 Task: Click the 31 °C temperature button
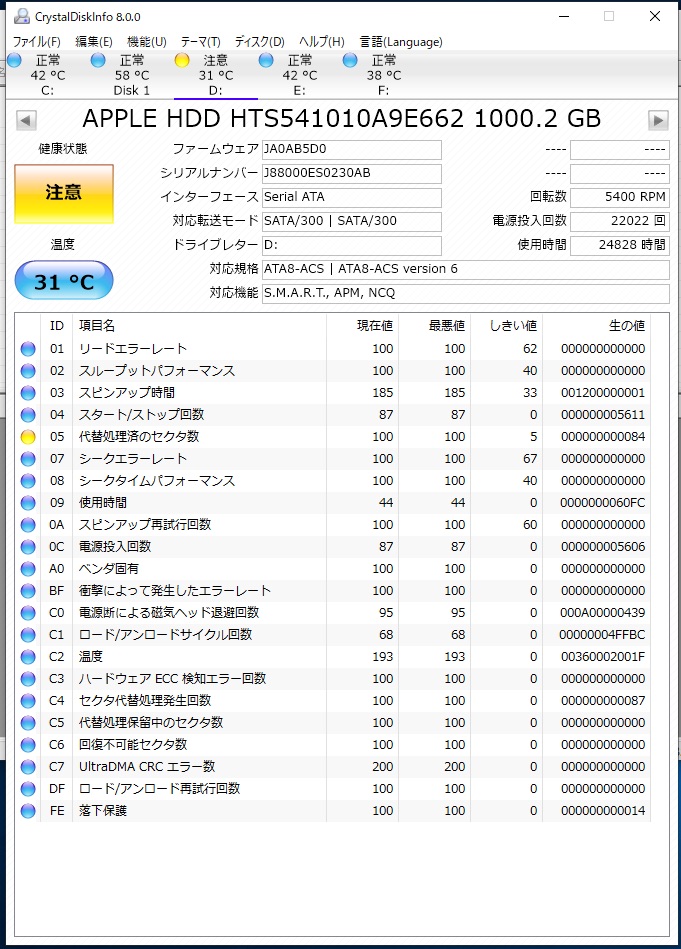64,281
